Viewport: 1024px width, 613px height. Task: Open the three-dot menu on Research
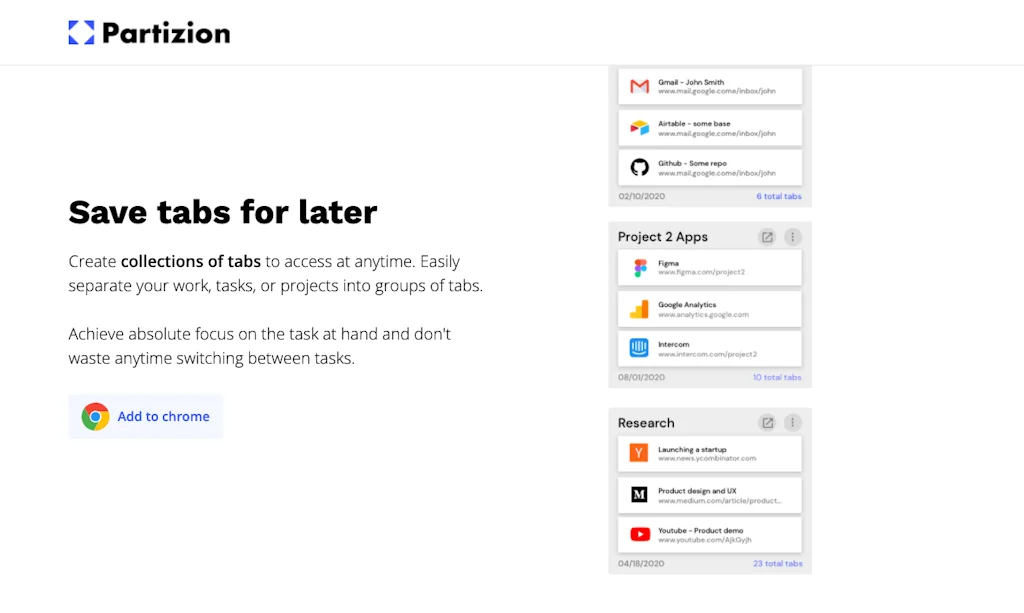(x=792, y=422)
